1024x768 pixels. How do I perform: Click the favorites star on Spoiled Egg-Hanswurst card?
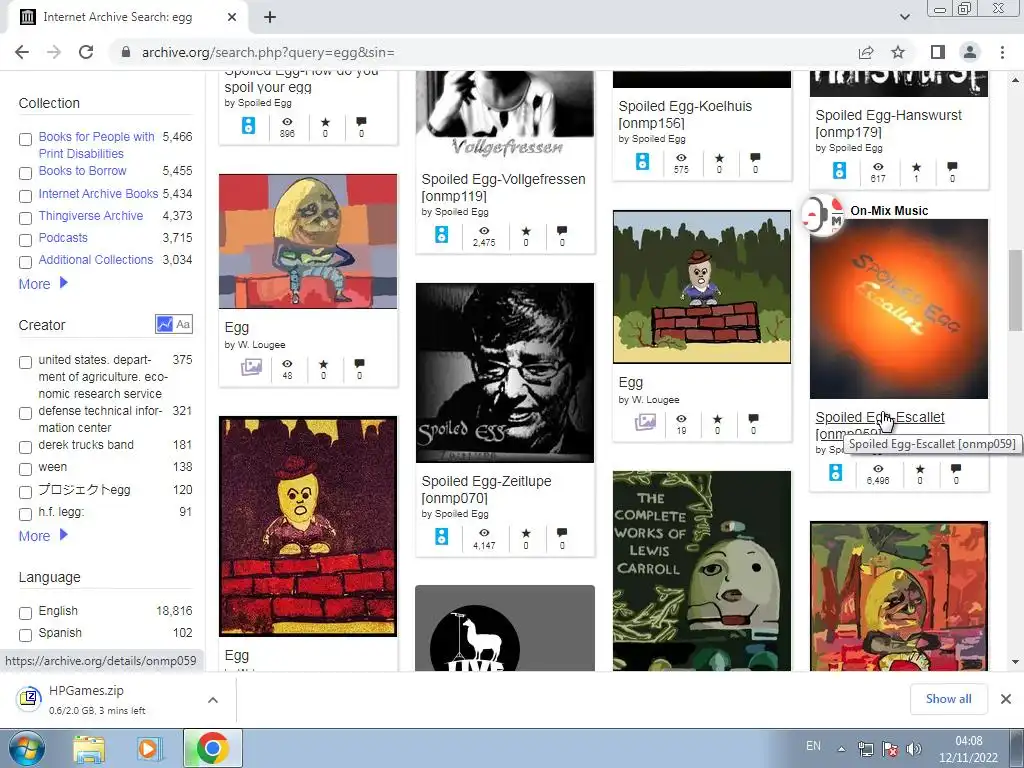click(916, 167)
